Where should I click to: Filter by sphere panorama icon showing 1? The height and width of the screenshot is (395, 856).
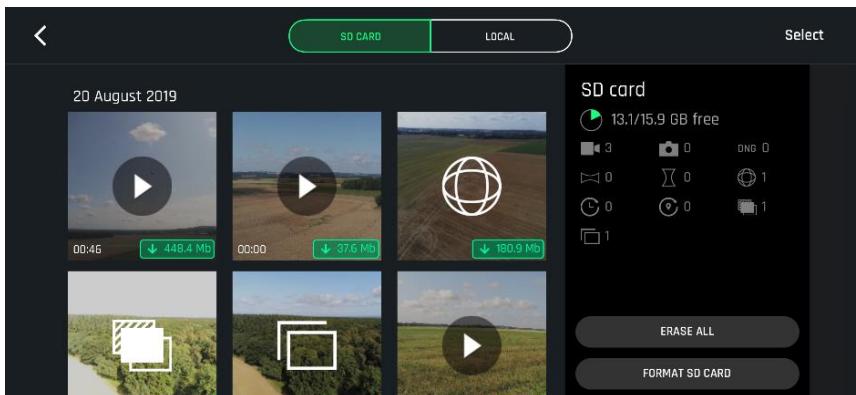[x=747, y=178]
